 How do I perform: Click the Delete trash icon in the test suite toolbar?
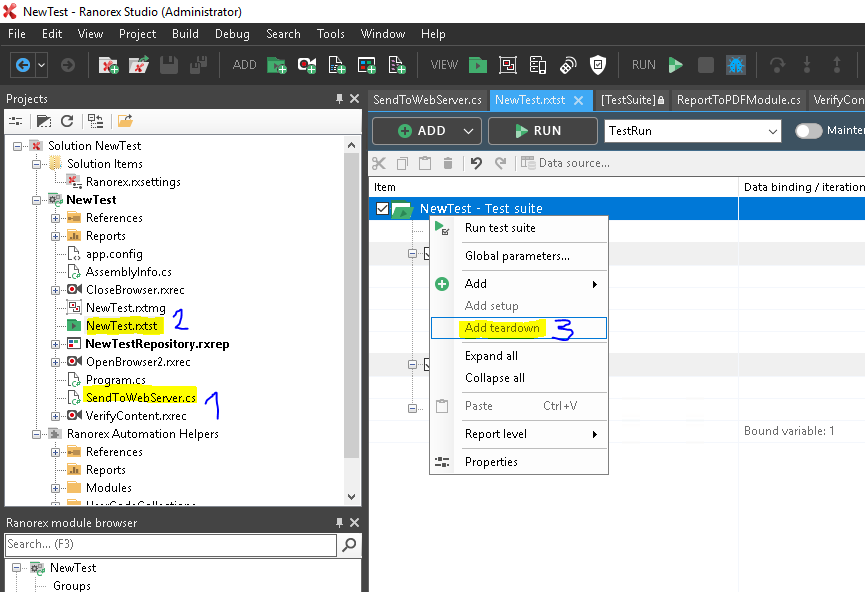click(x=448, y=163)
